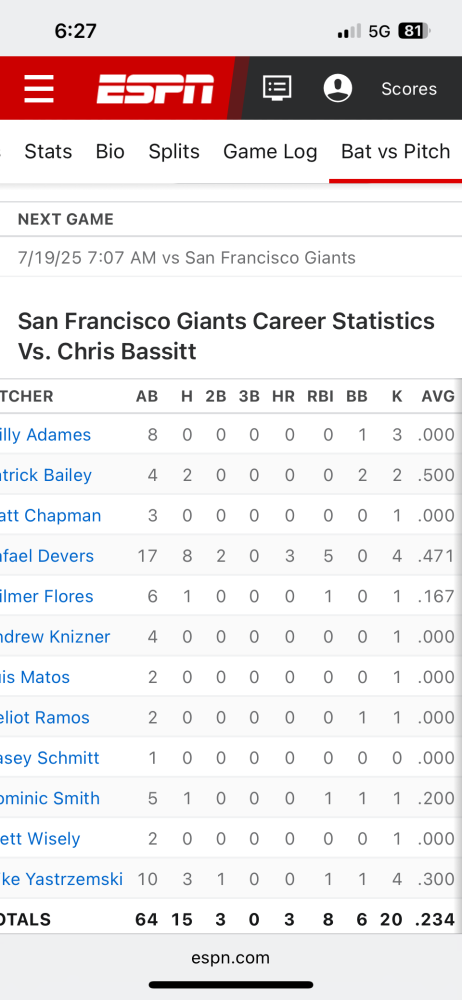The width and height of the screenshot is (462, 1000).
Task: Tap the AVG column header
Action: pyautogui.click(x=438, y=396)
